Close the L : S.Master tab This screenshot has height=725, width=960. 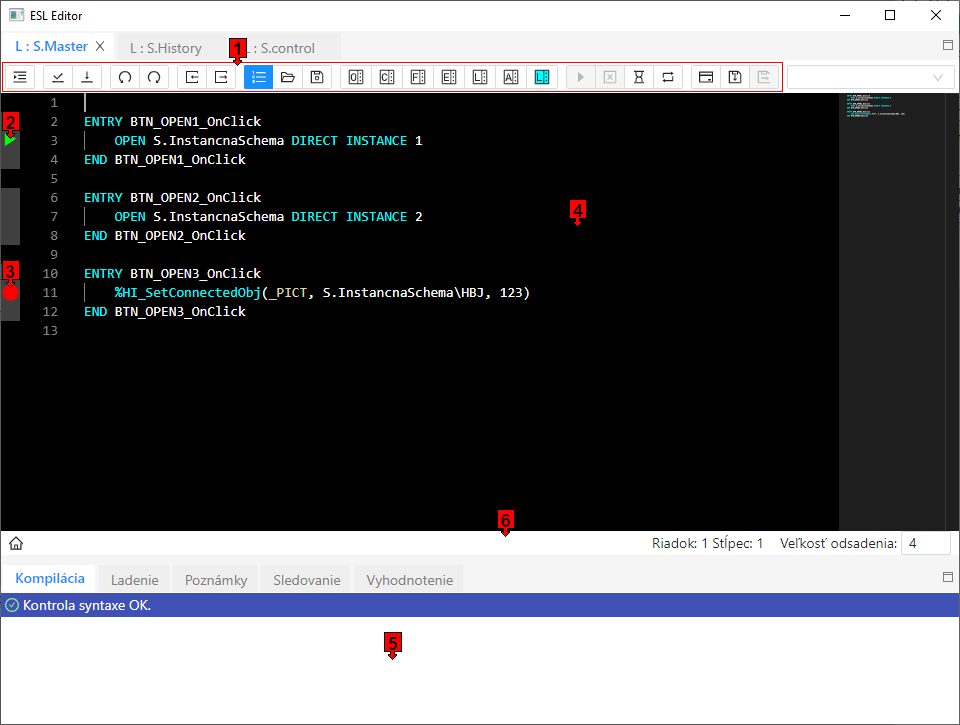pyautogui.click(x=100, y=46)
